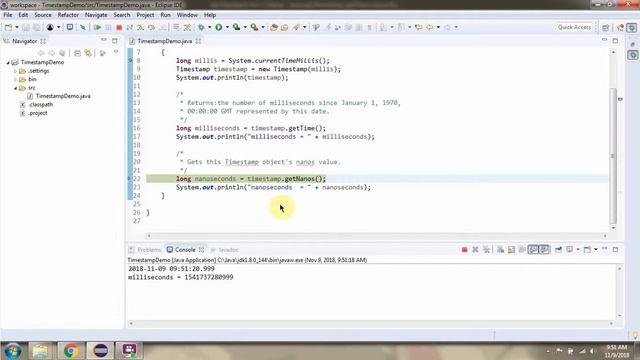Open the File menu
The height and width of the screenshot is (360, 640).
[x=8, y=15]
